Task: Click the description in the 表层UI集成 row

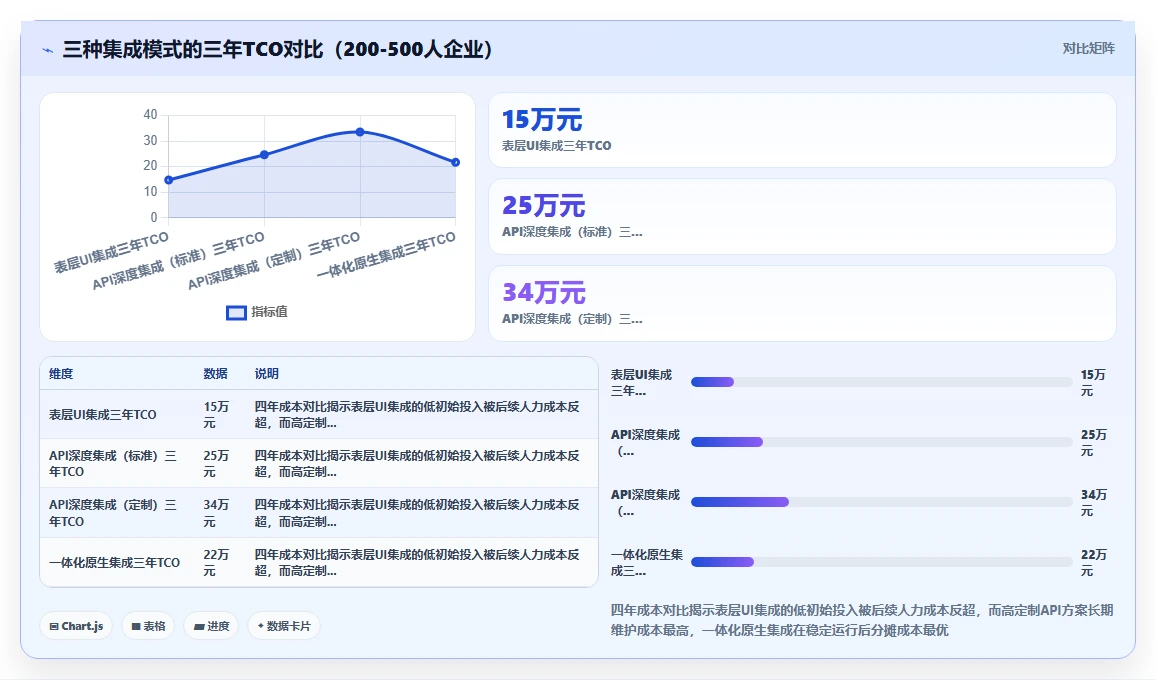Action: pos(417,415)
